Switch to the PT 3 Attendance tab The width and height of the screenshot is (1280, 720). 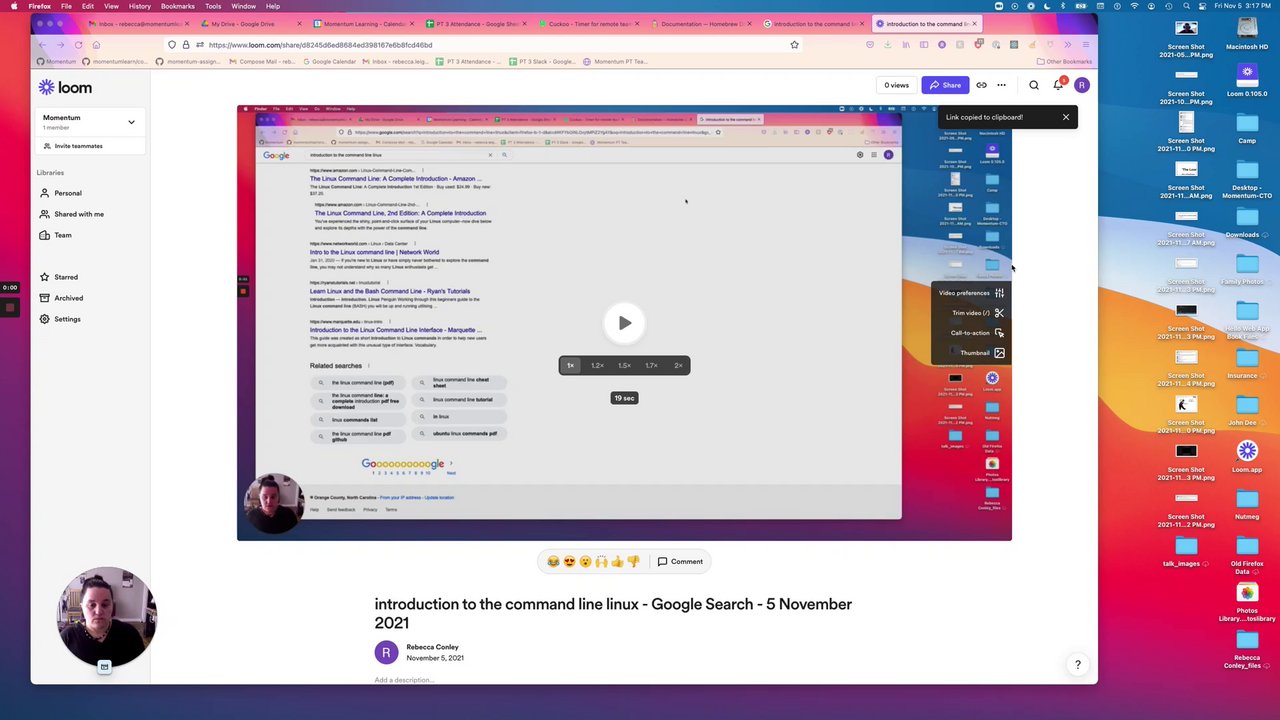474,24
